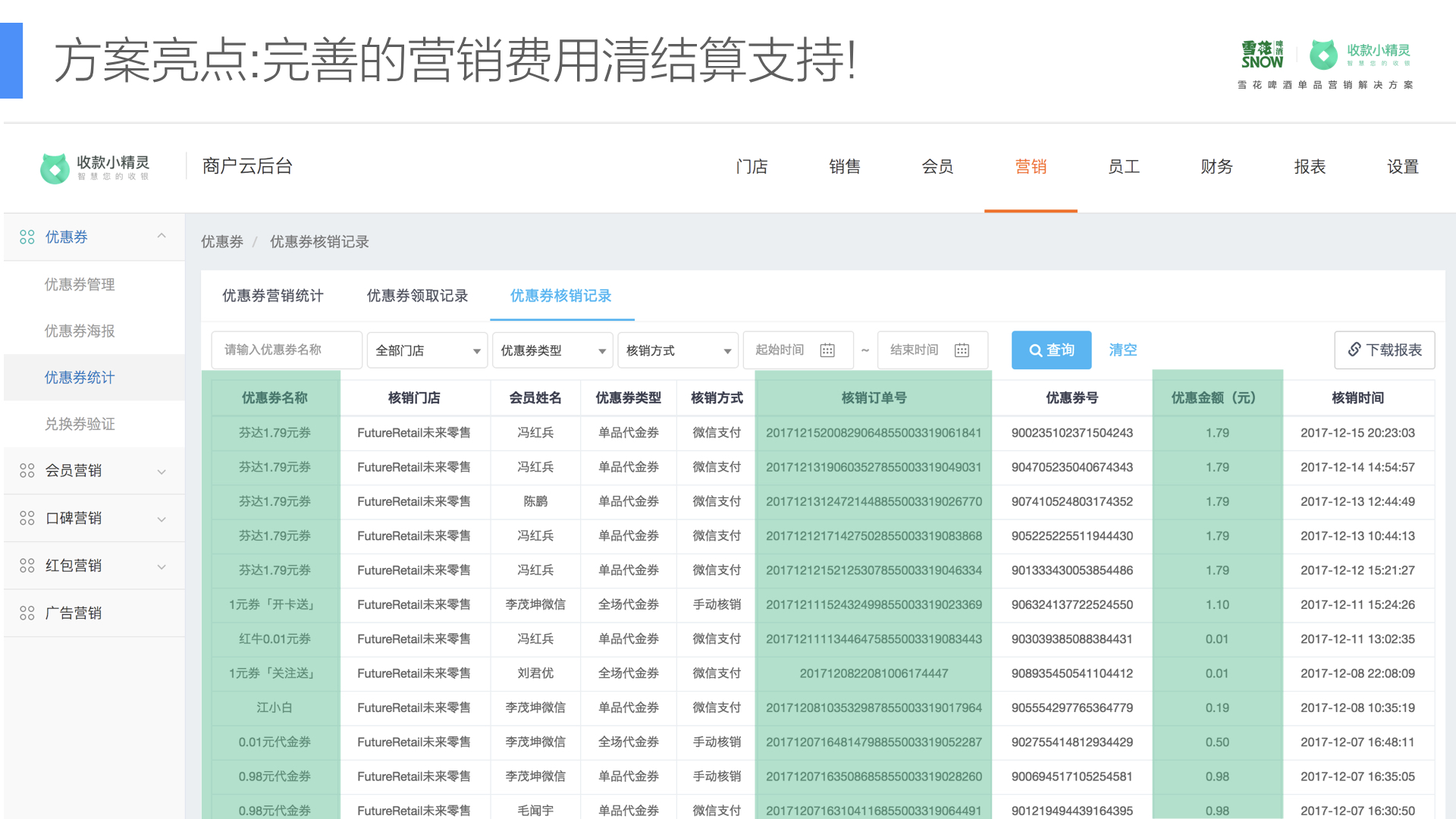1456x819 pixels.
Task: Click member name 刘君优
Action: tap(535, 673)
